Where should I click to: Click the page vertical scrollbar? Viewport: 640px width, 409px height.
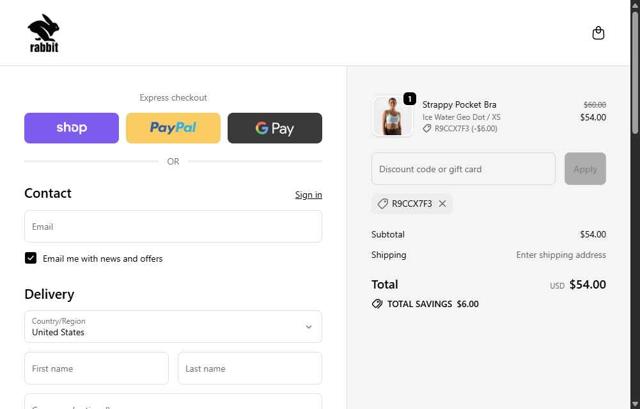point(635,200)
